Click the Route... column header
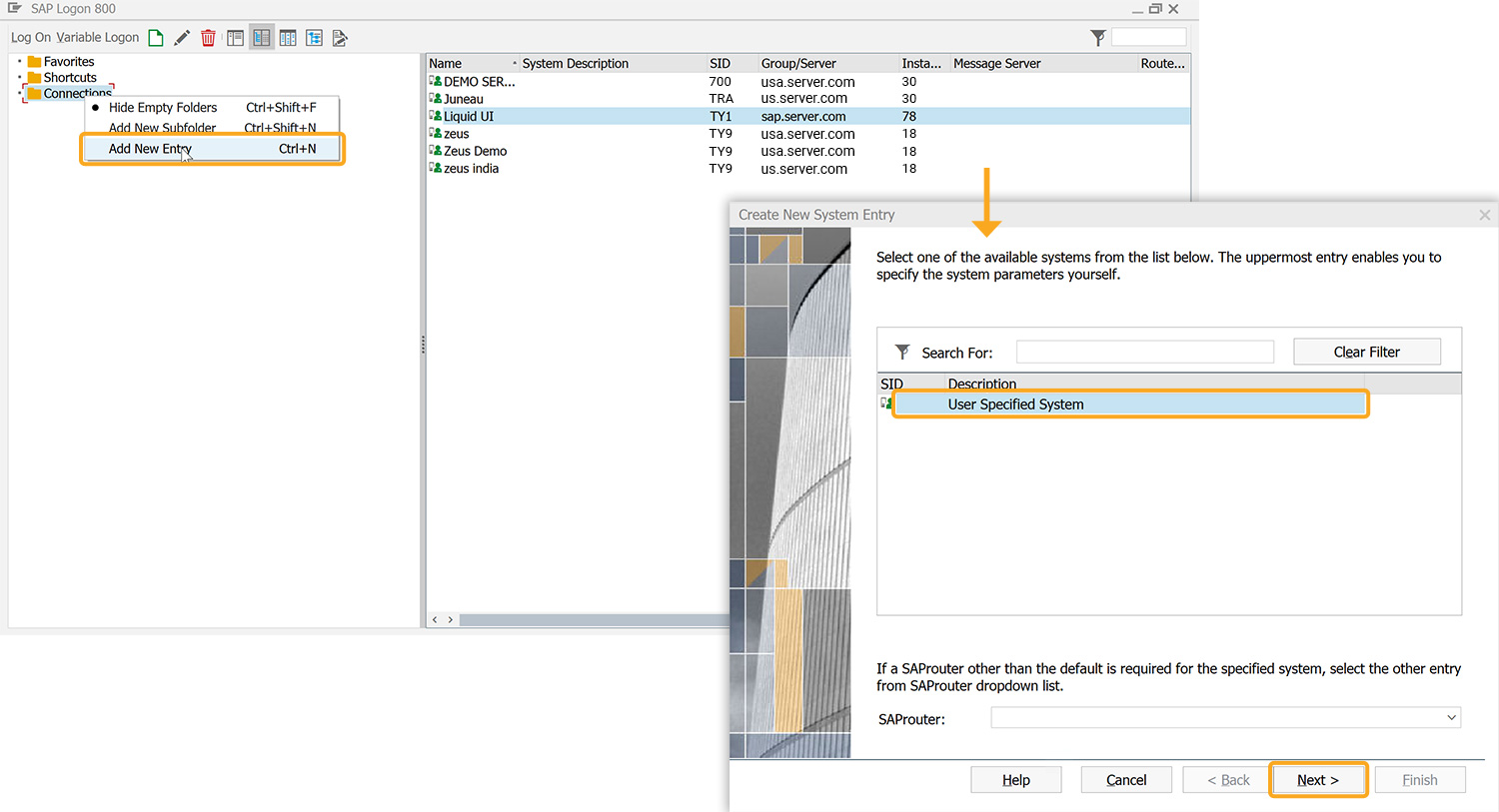This screenshot has height=812, width=1499. 1162,63
